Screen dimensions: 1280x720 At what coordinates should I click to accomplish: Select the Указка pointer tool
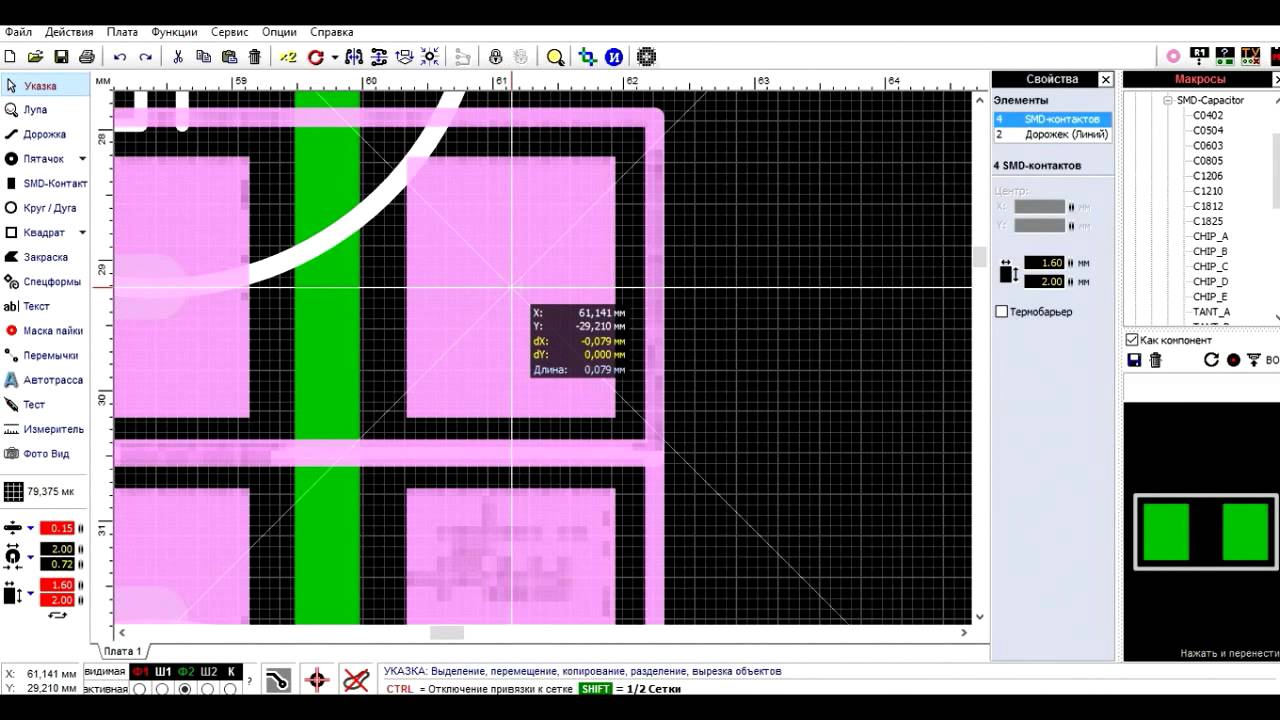(x=44, y=86)
